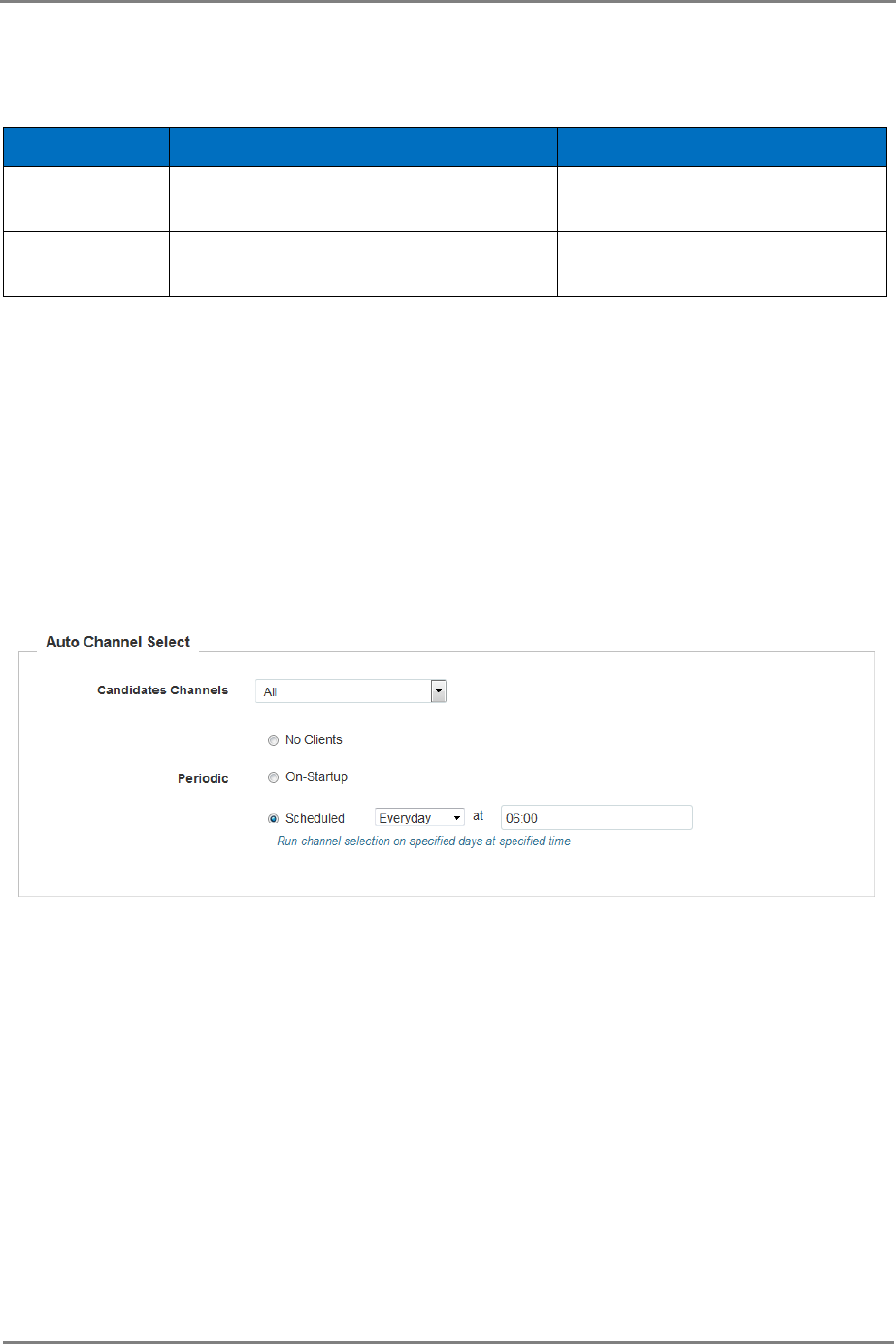
Task: Open the Candidates Channels dropdown
Action: coord(350,691)
